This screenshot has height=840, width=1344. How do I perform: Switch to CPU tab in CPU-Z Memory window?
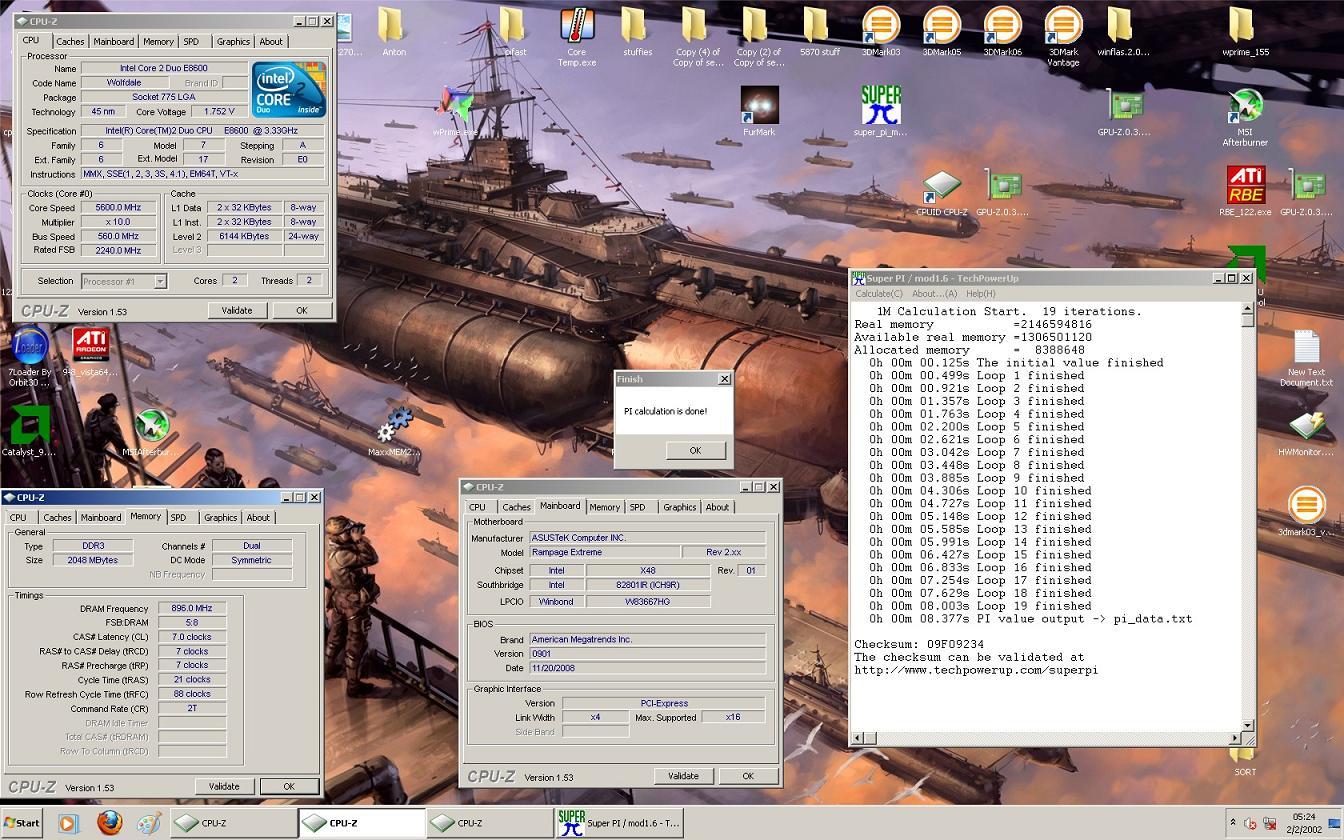coord(18,517)
